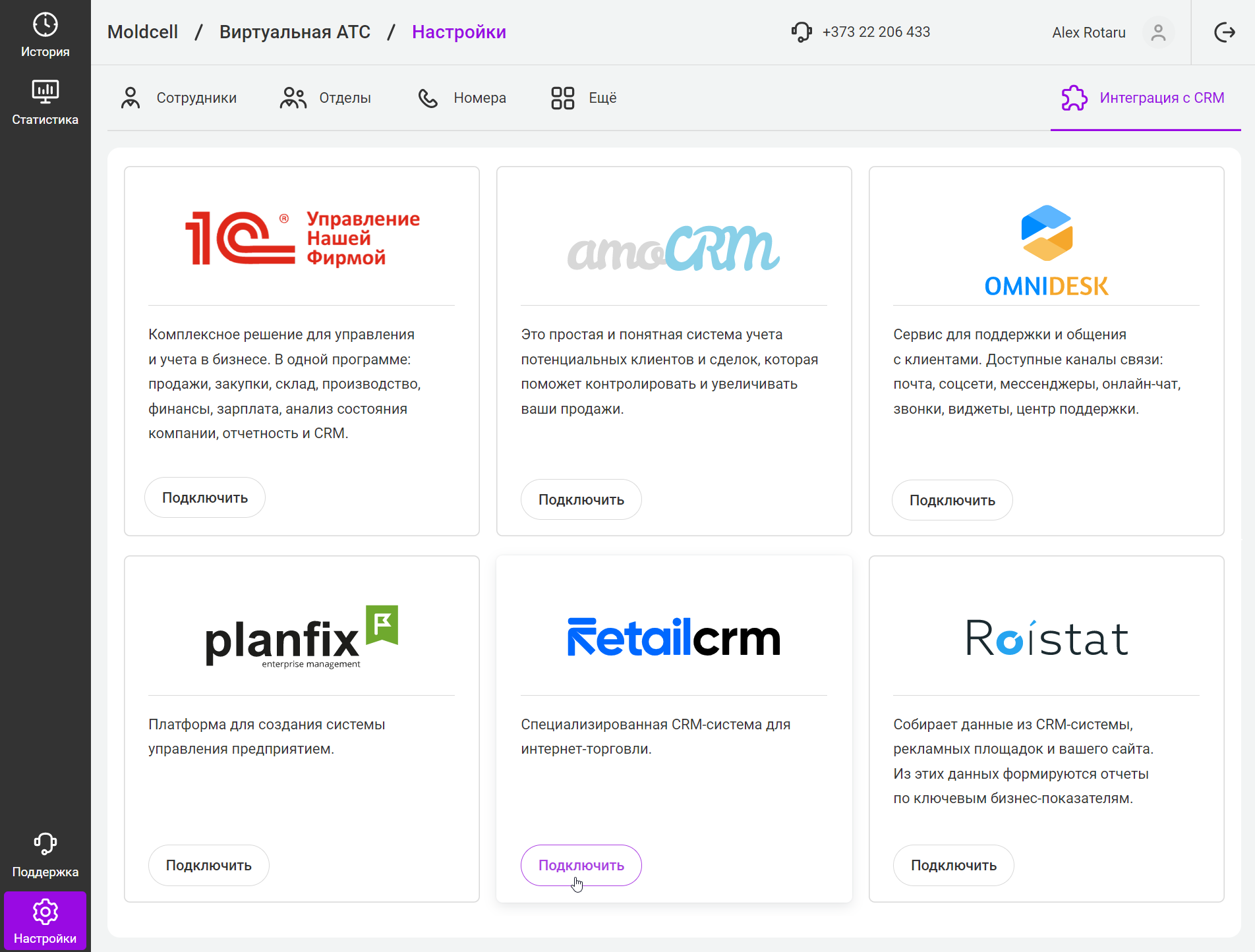Open История label in sidebar
This screenshot has width=1255, height=952.
coord(45,52)
